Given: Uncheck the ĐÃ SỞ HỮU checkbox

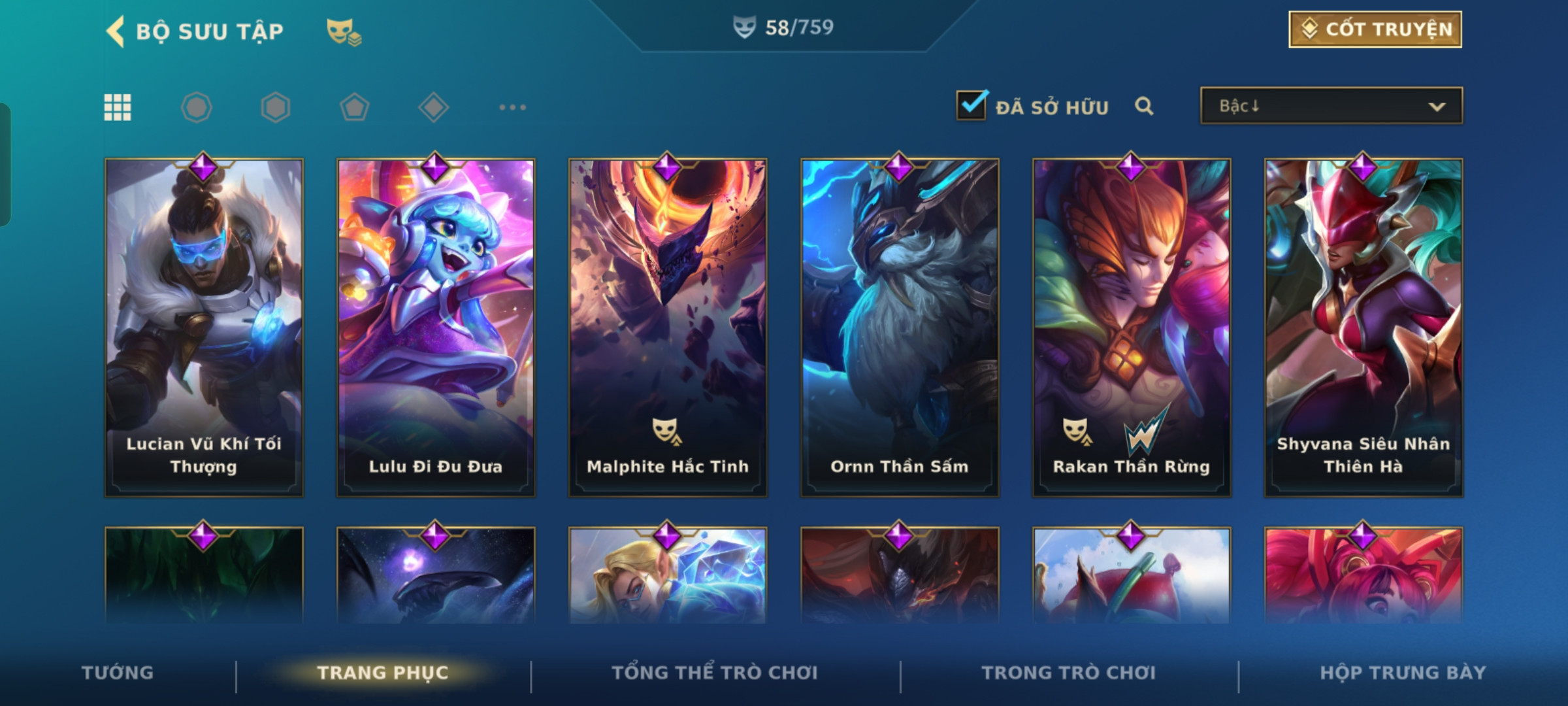Looking at the screenshot, I should click(x=972, y=105).
